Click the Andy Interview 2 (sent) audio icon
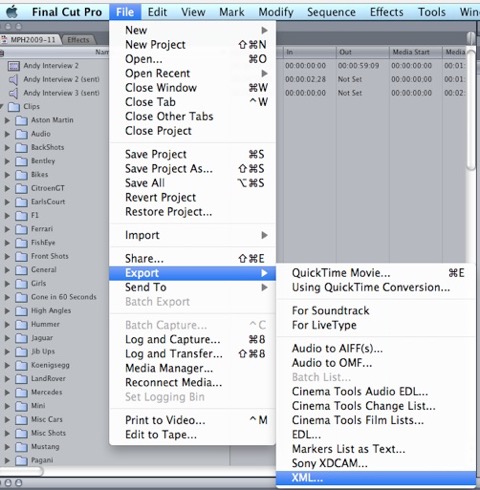 point(13,79)
